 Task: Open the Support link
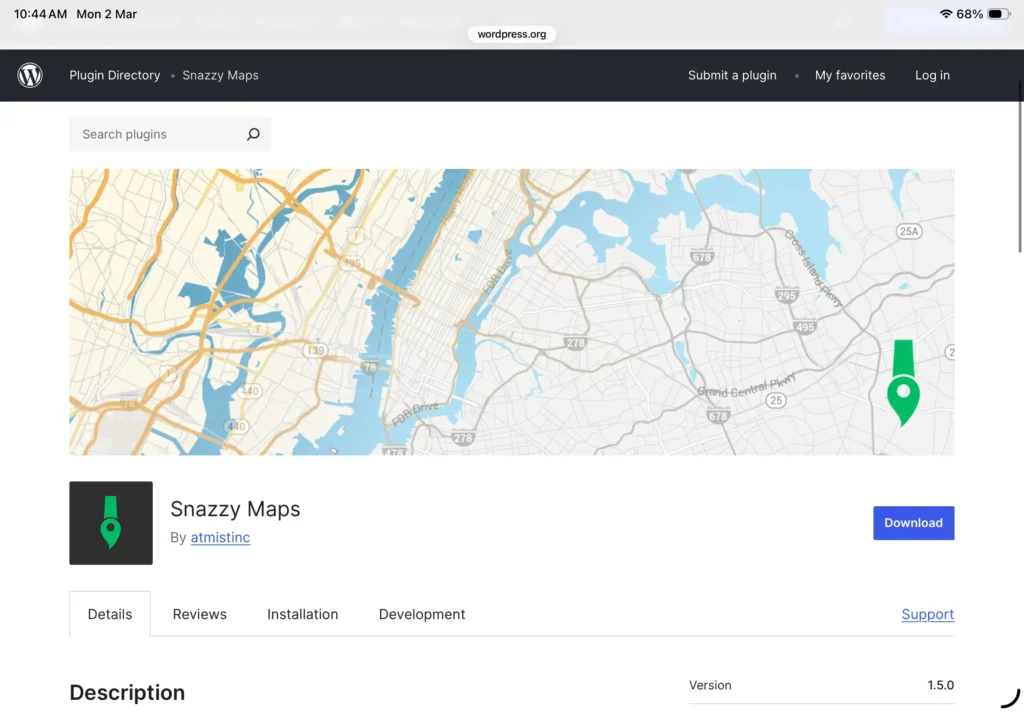tap(927, 614)
